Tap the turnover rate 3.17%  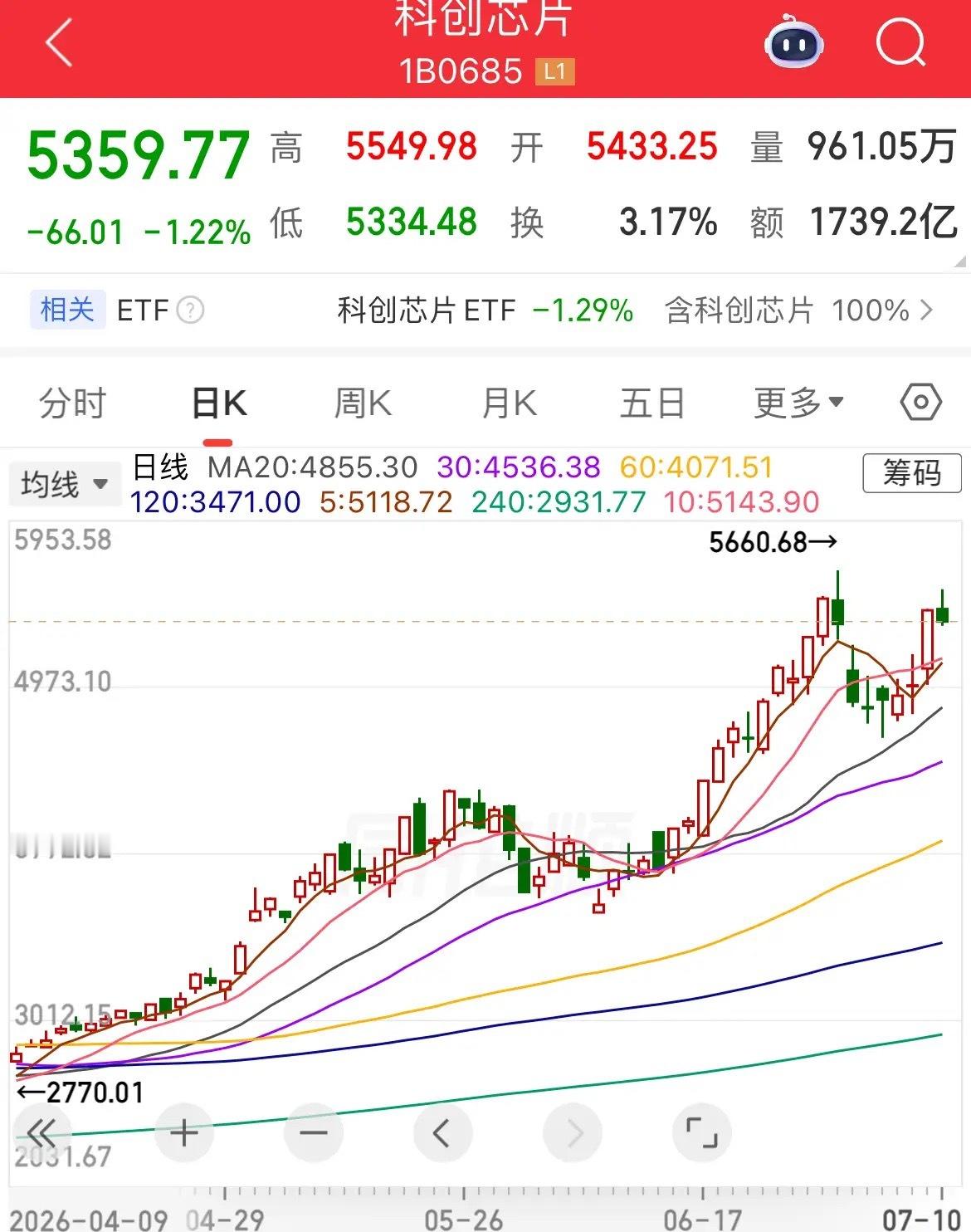(x=668, y=222)
